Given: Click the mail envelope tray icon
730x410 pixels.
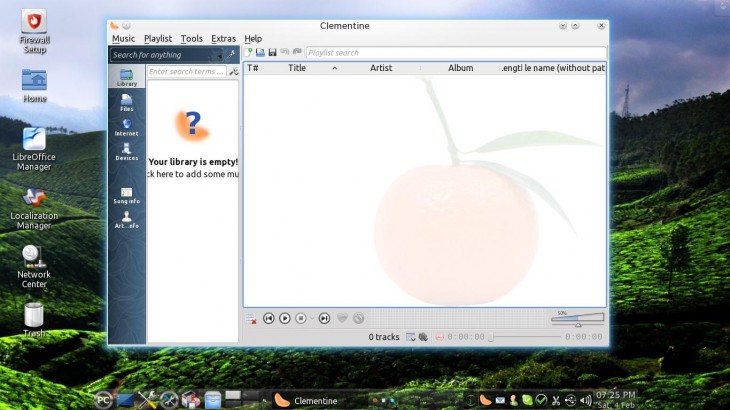Looking at the screenshot, I should 500,400.
